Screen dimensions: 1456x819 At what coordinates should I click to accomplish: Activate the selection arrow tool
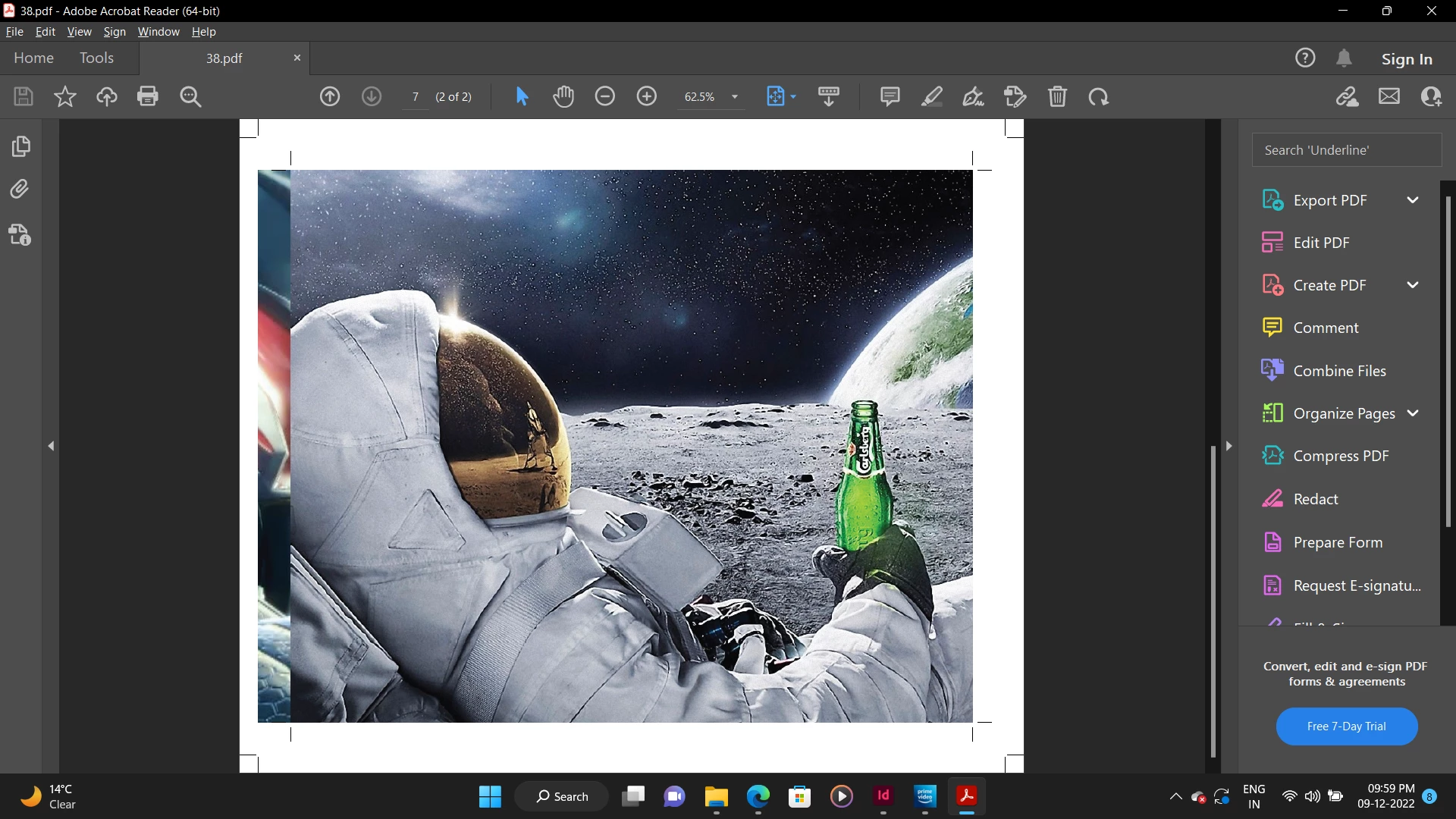coord(522,96)
